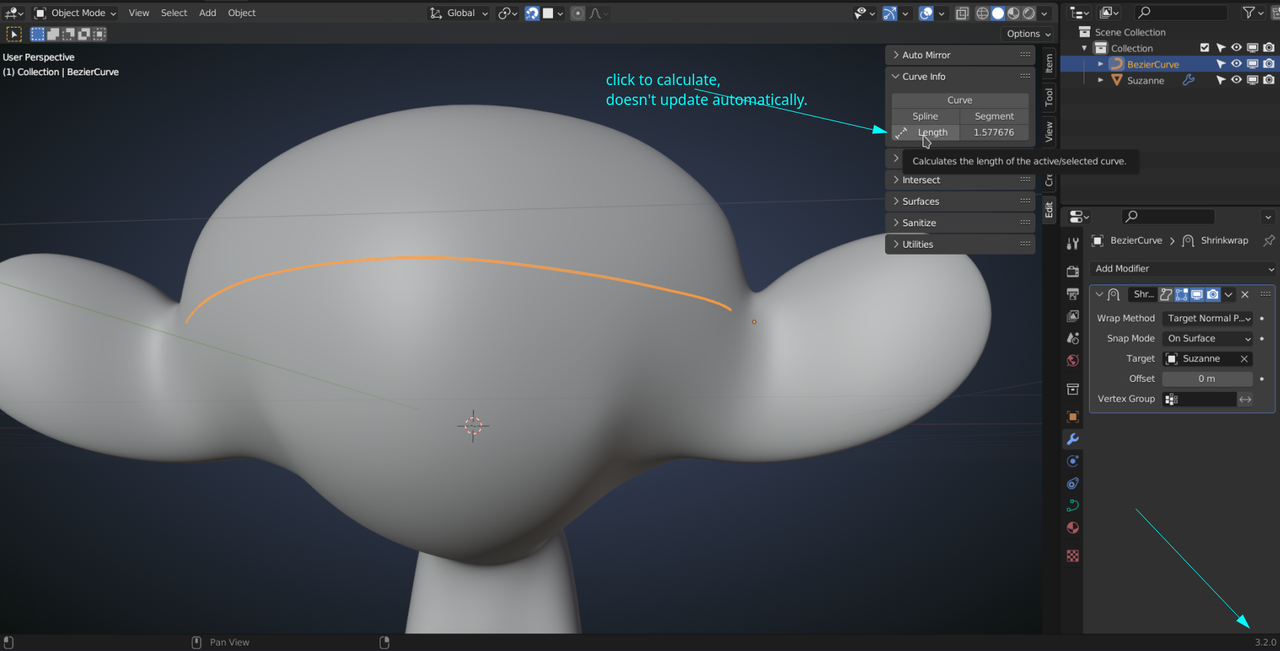Open the Material properties tab icon

click(1073, 528)
